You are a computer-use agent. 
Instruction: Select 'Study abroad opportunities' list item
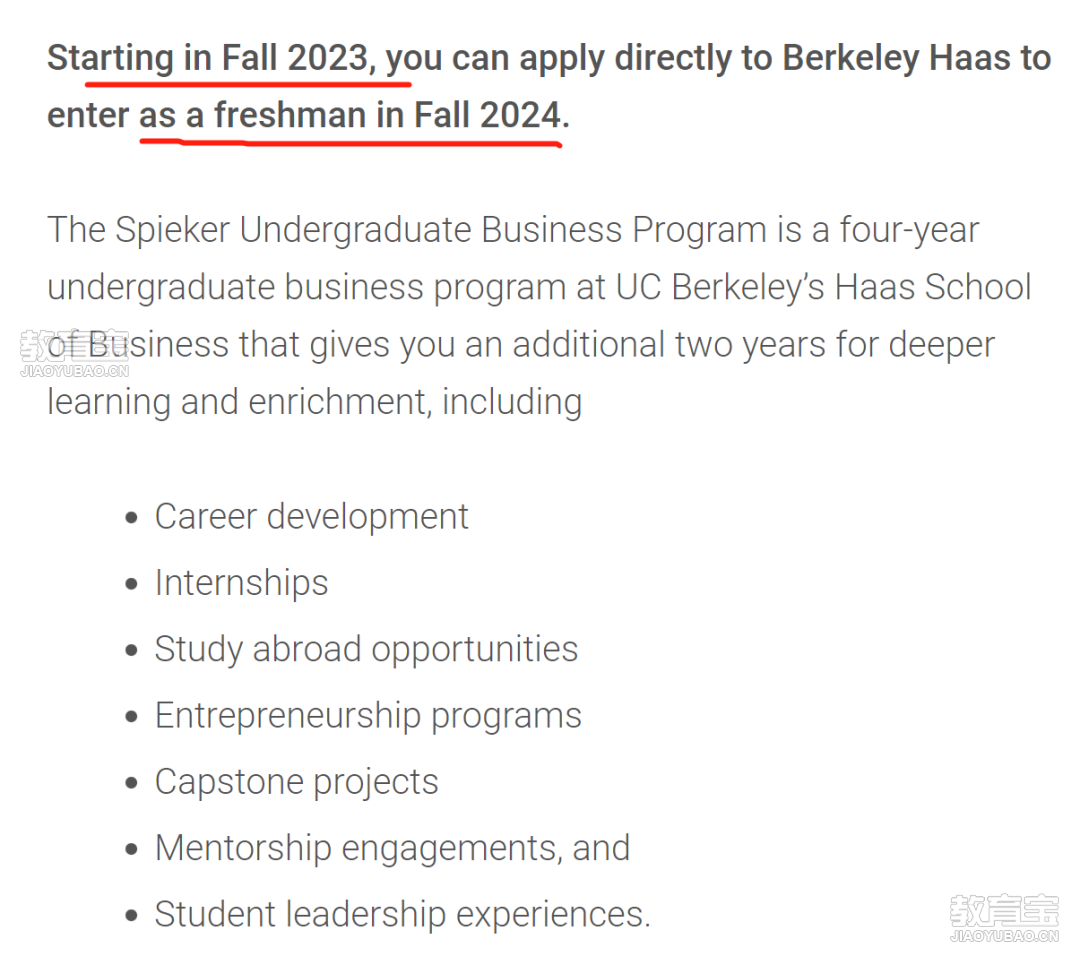pyautogui.click(x=366, y=650)
